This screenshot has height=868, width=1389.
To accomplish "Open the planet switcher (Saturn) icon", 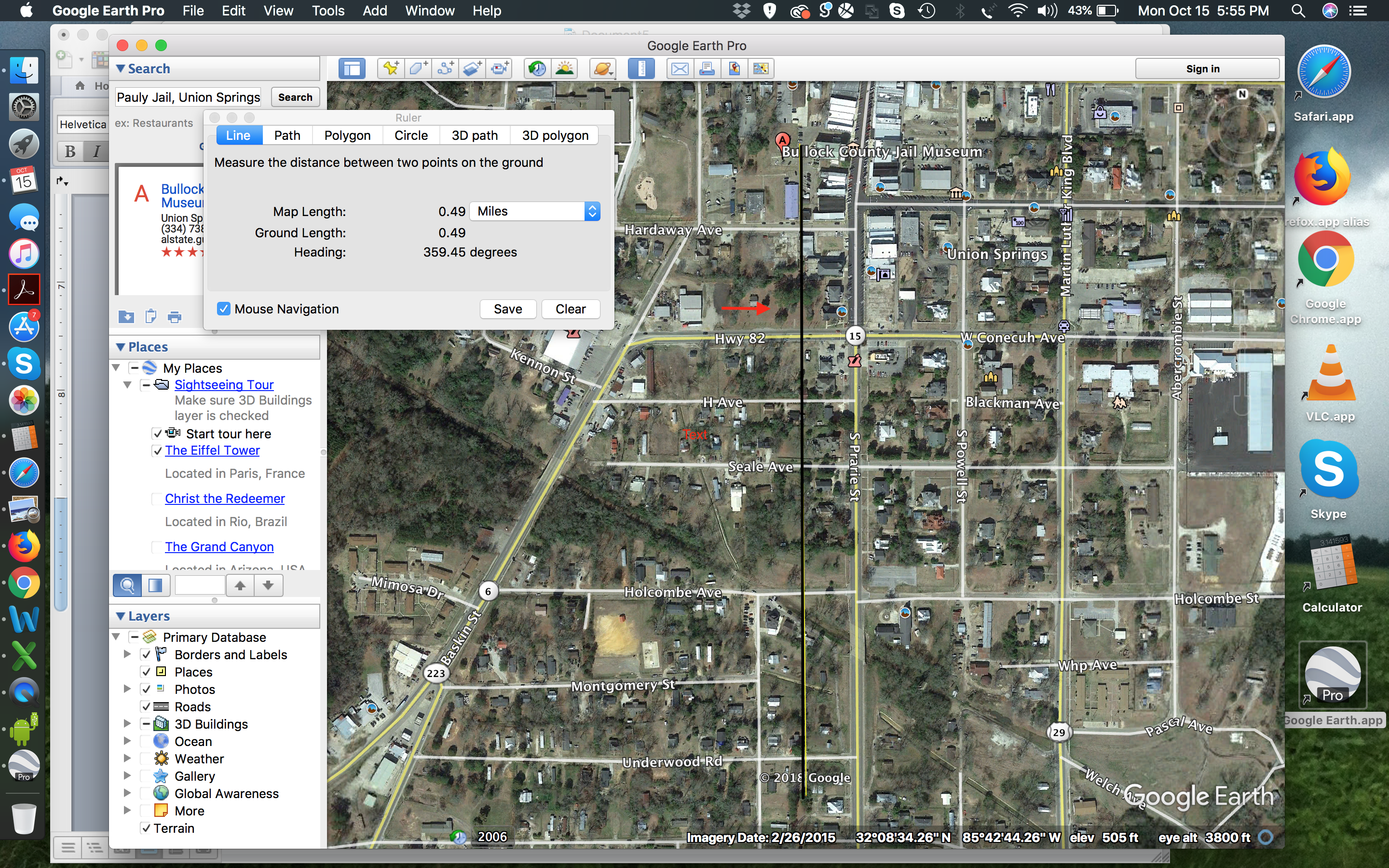I will point(603,69).
